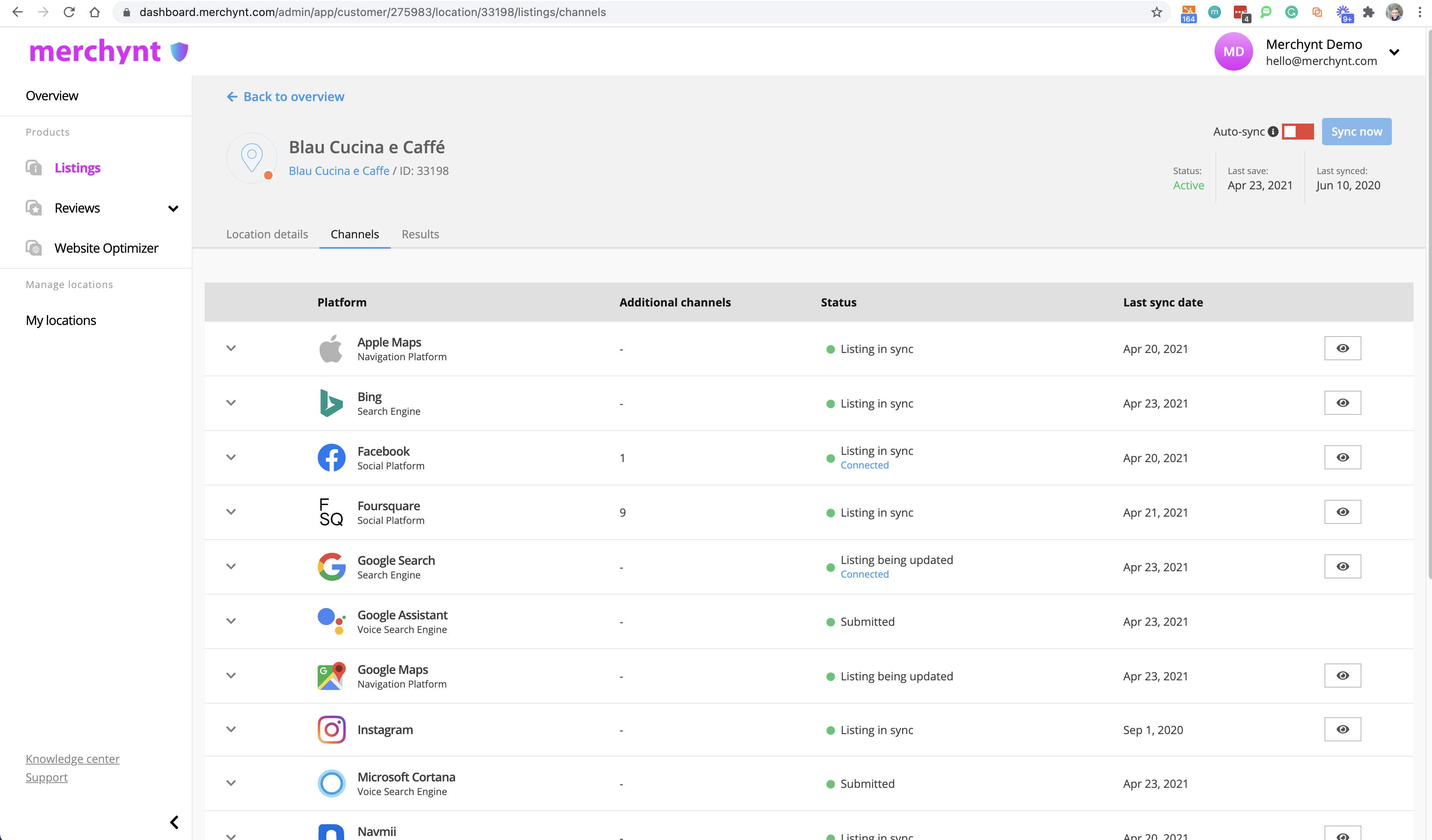Switch to the Results tab

click(x=420, y=234)
